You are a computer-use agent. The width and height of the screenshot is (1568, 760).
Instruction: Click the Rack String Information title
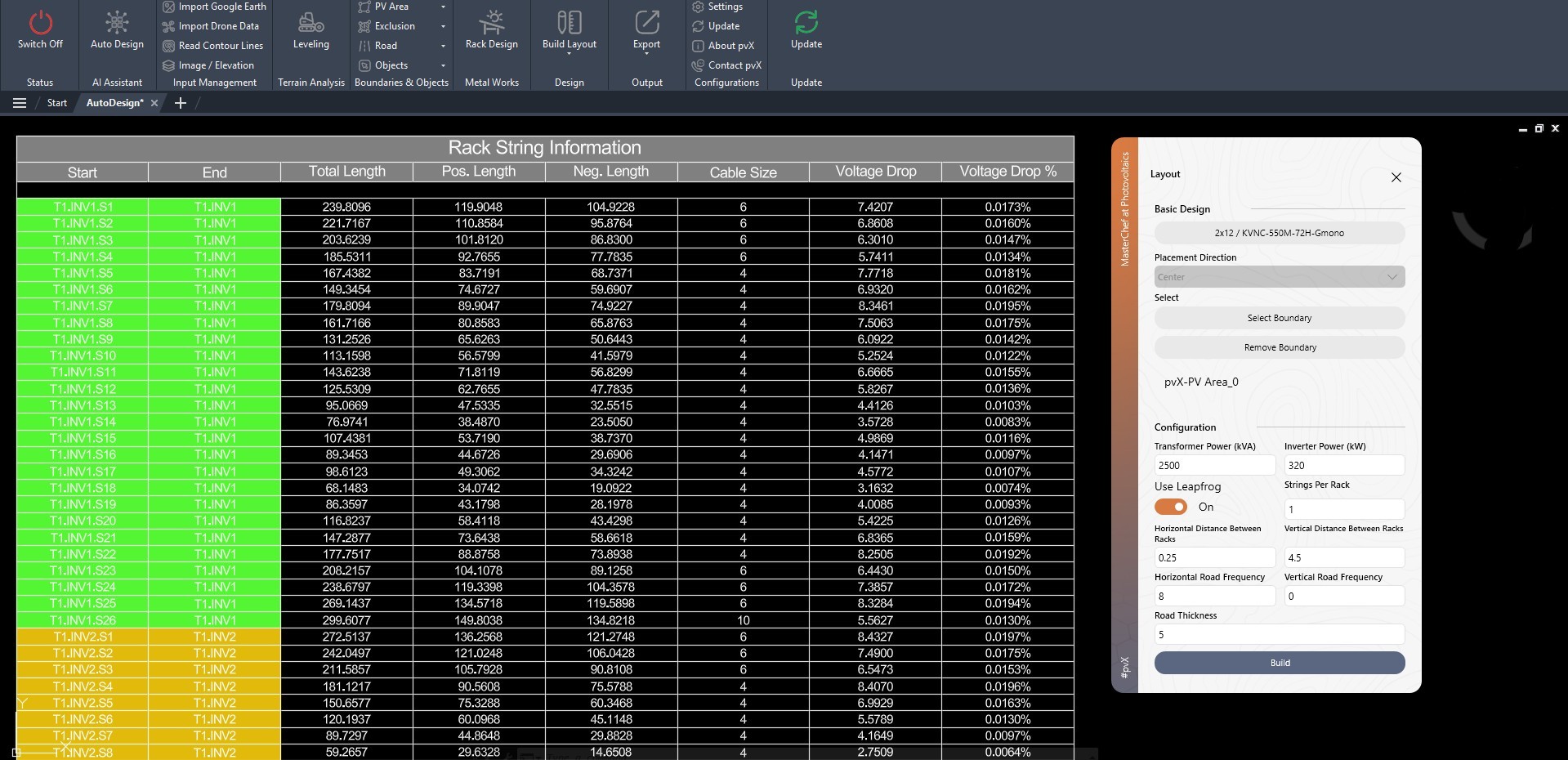[544, 148]
